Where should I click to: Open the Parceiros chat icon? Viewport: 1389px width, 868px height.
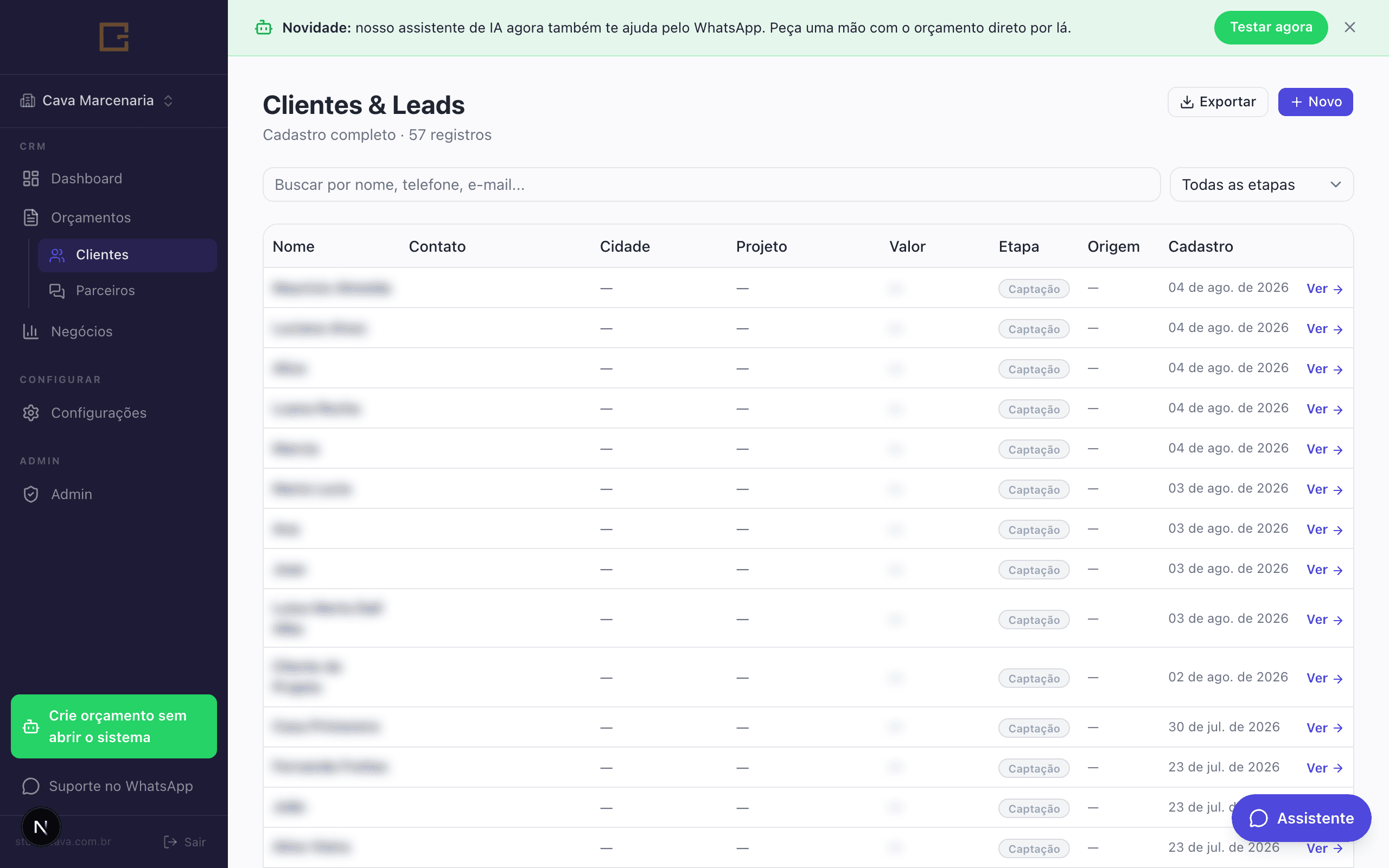click(x=57, y=290)
